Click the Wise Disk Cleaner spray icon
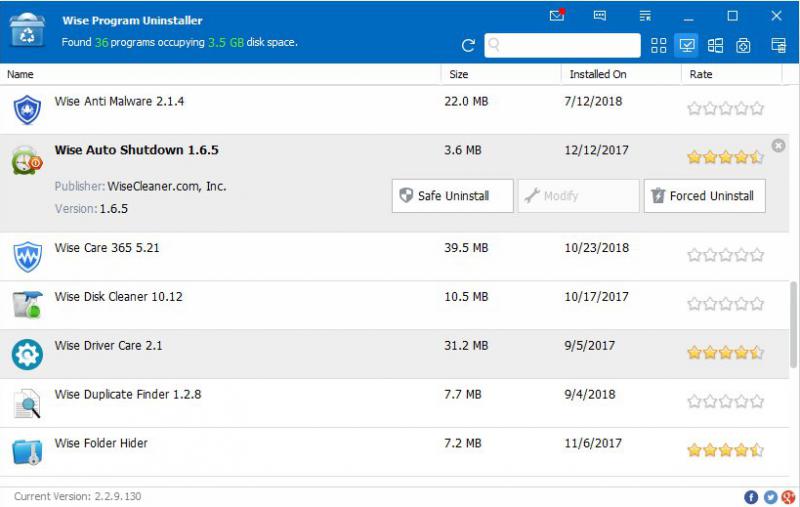 click(27, 305)
